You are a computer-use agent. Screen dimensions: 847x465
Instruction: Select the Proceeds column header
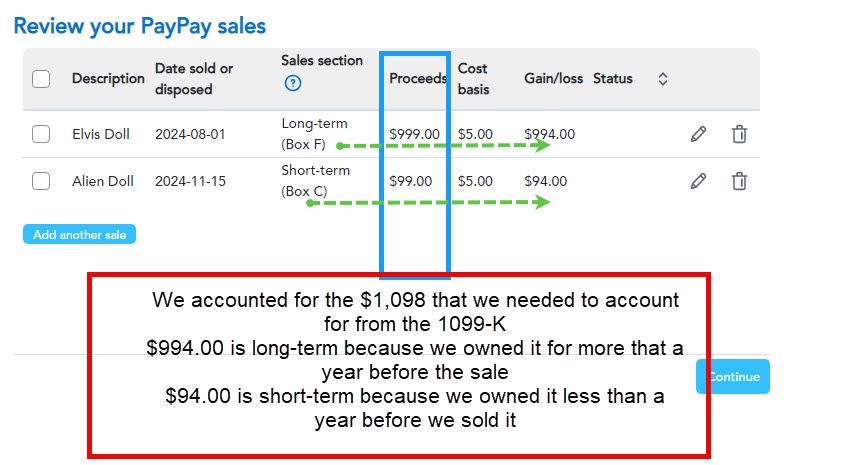click(x=418, y=78)
